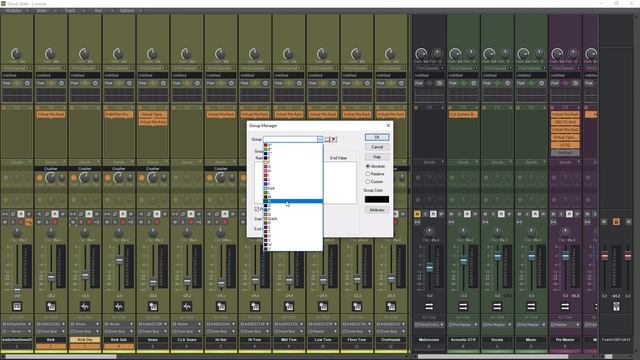Toggle automation read on the Pre Master bus
640x360 pixels.
tap(569, 214)
